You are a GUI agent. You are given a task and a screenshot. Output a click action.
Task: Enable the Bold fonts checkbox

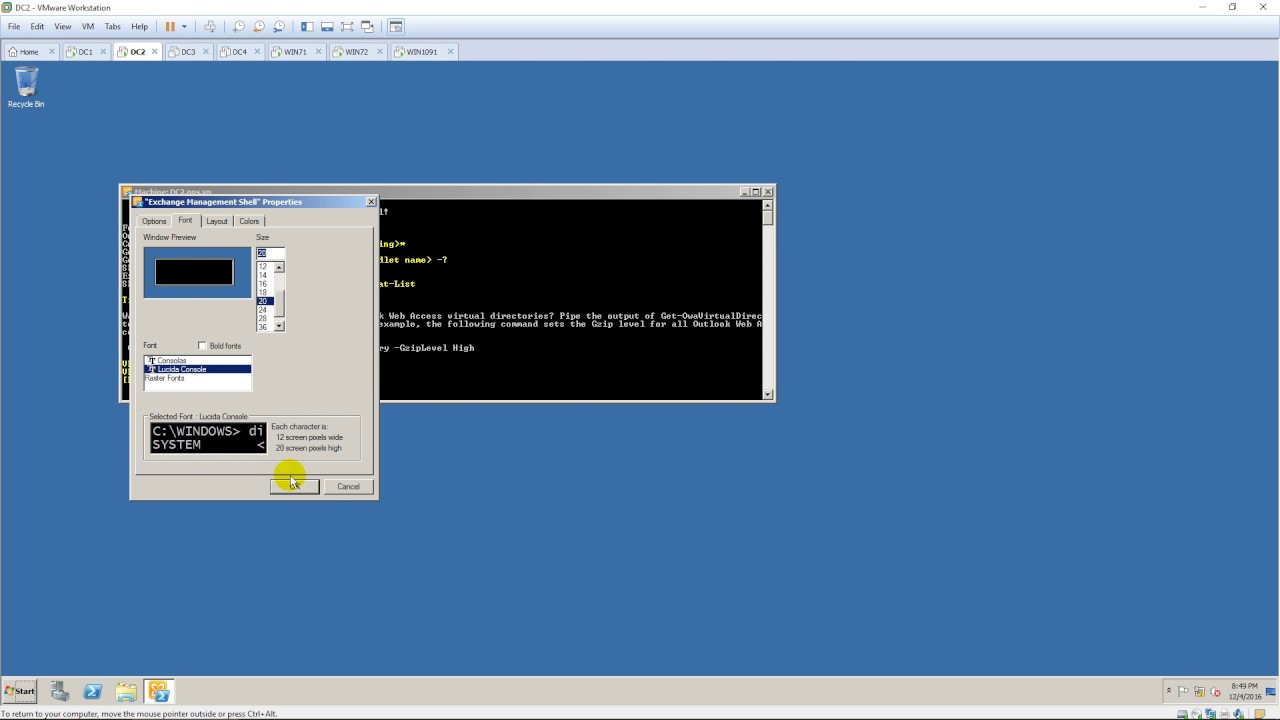pos(202,346)
